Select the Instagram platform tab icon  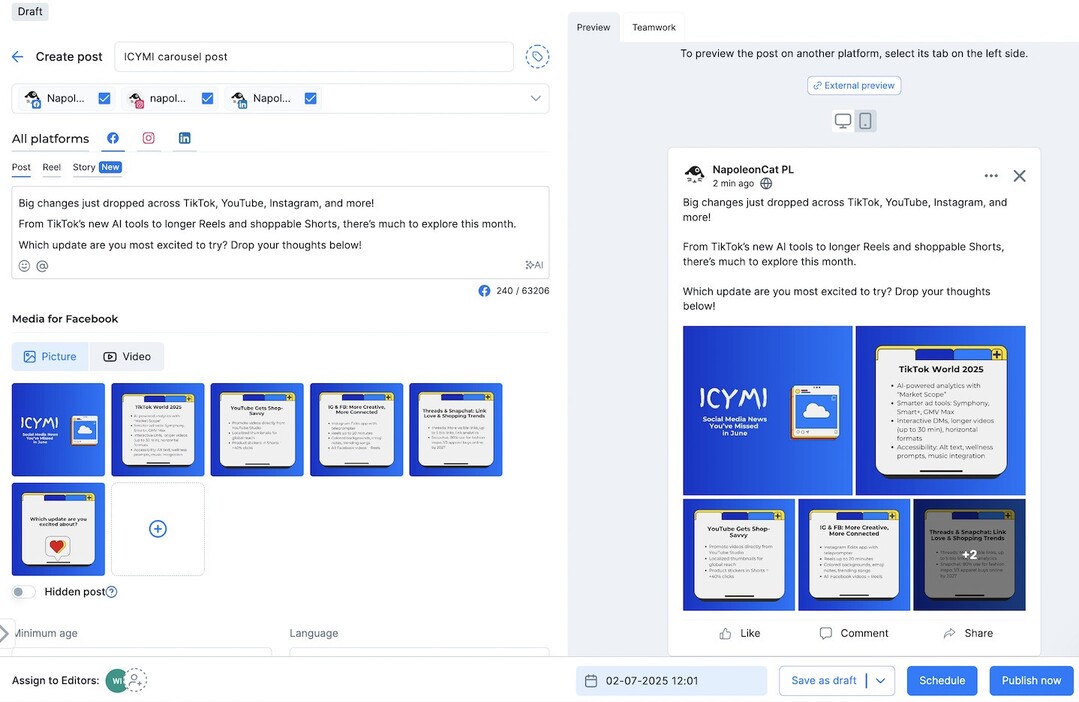(x=149, y=138)
